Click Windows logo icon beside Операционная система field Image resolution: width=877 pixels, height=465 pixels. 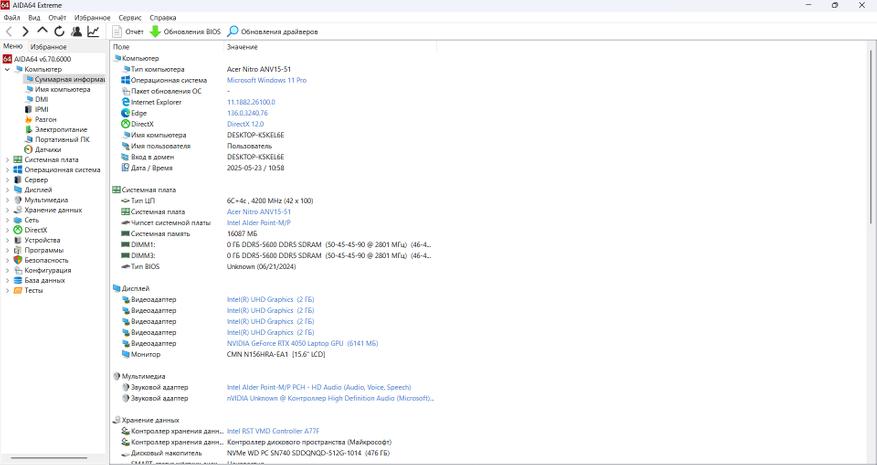tap(125, 81)
